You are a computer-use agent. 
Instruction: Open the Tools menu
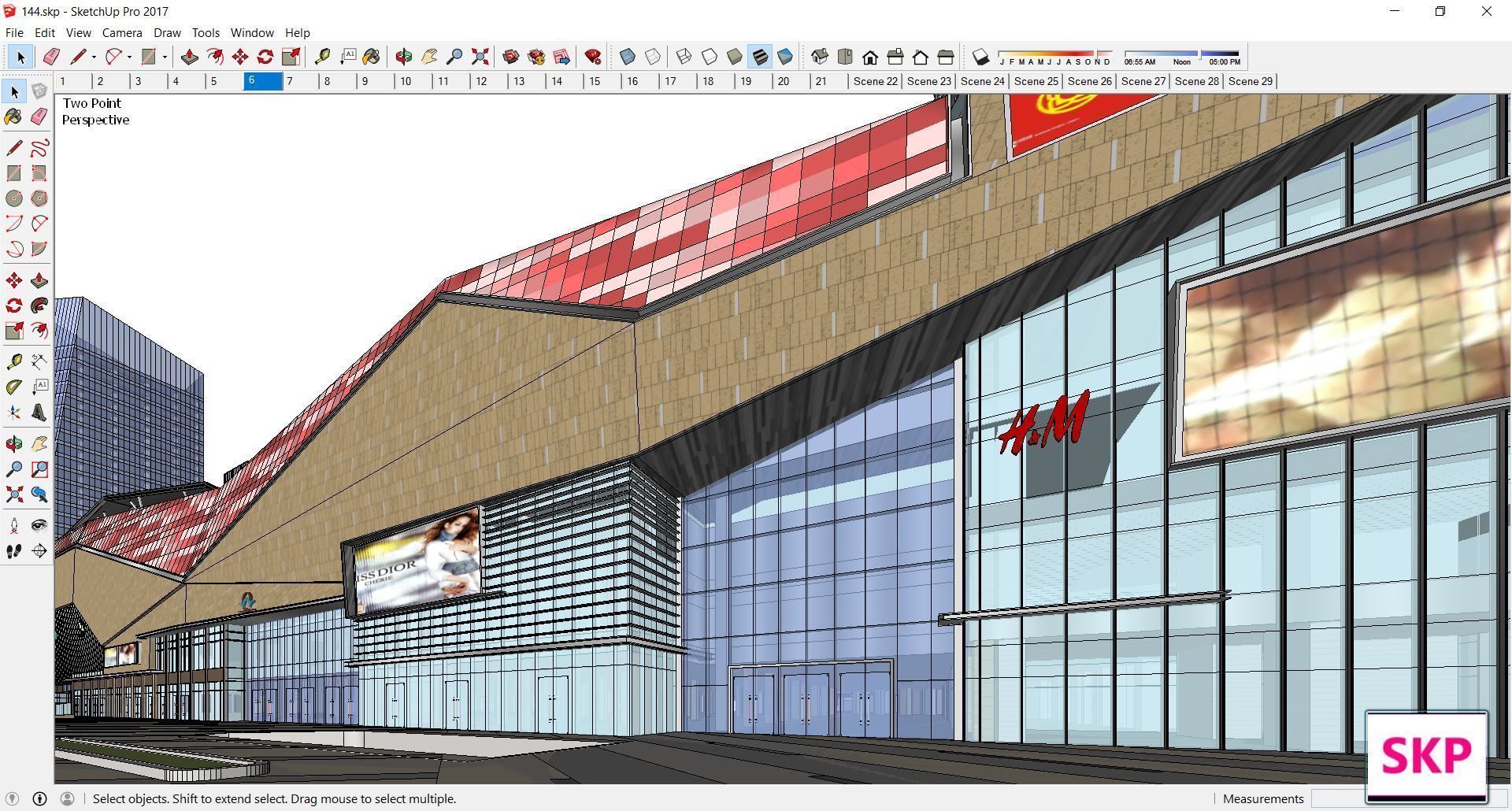206,33
